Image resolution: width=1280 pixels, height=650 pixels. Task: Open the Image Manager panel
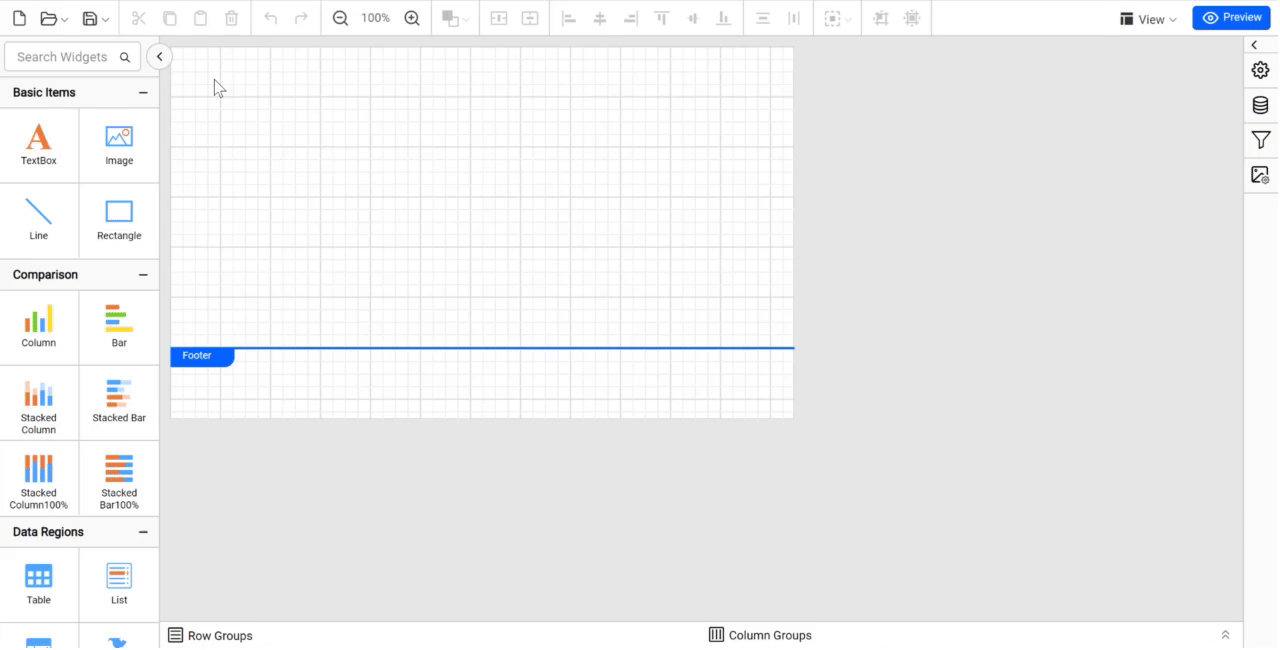[x=1260, y=175]
